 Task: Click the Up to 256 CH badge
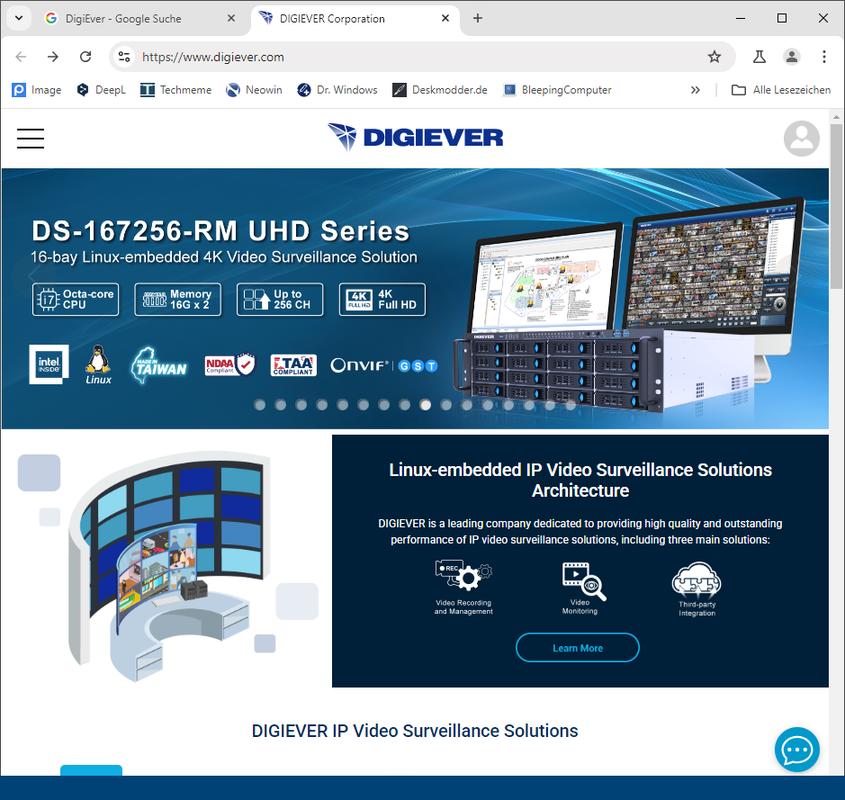280,299
